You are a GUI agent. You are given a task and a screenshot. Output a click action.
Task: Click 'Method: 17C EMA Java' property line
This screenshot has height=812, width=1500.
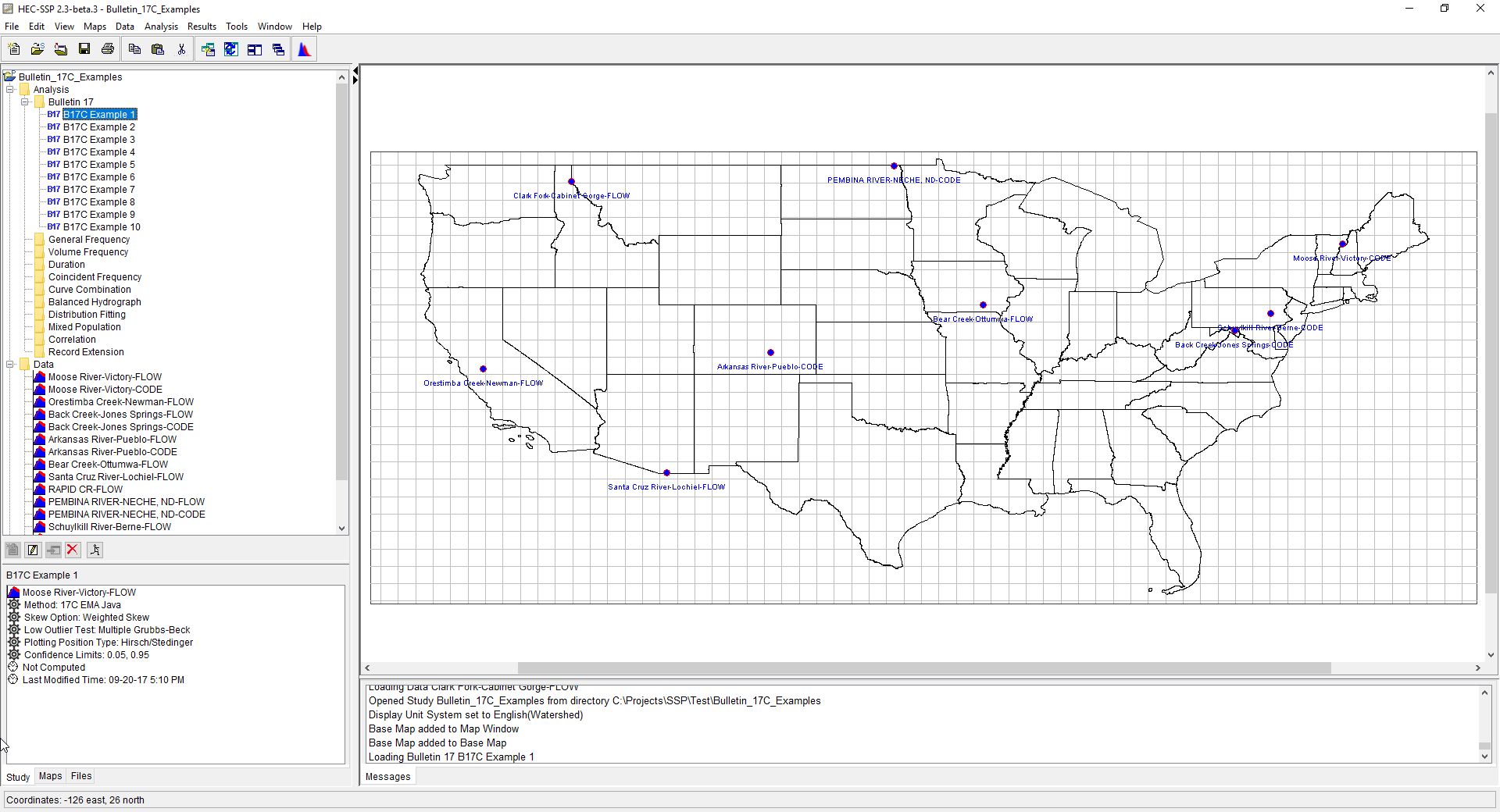click(x=73, y=605)
